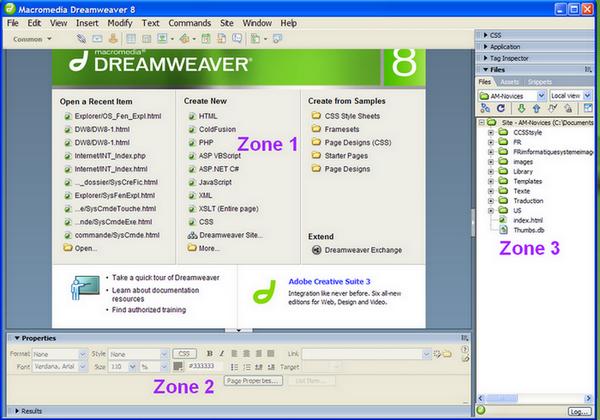600x420 pixels.
Task: Click the Insert Div Tag icon
Action: click(147, 39)
